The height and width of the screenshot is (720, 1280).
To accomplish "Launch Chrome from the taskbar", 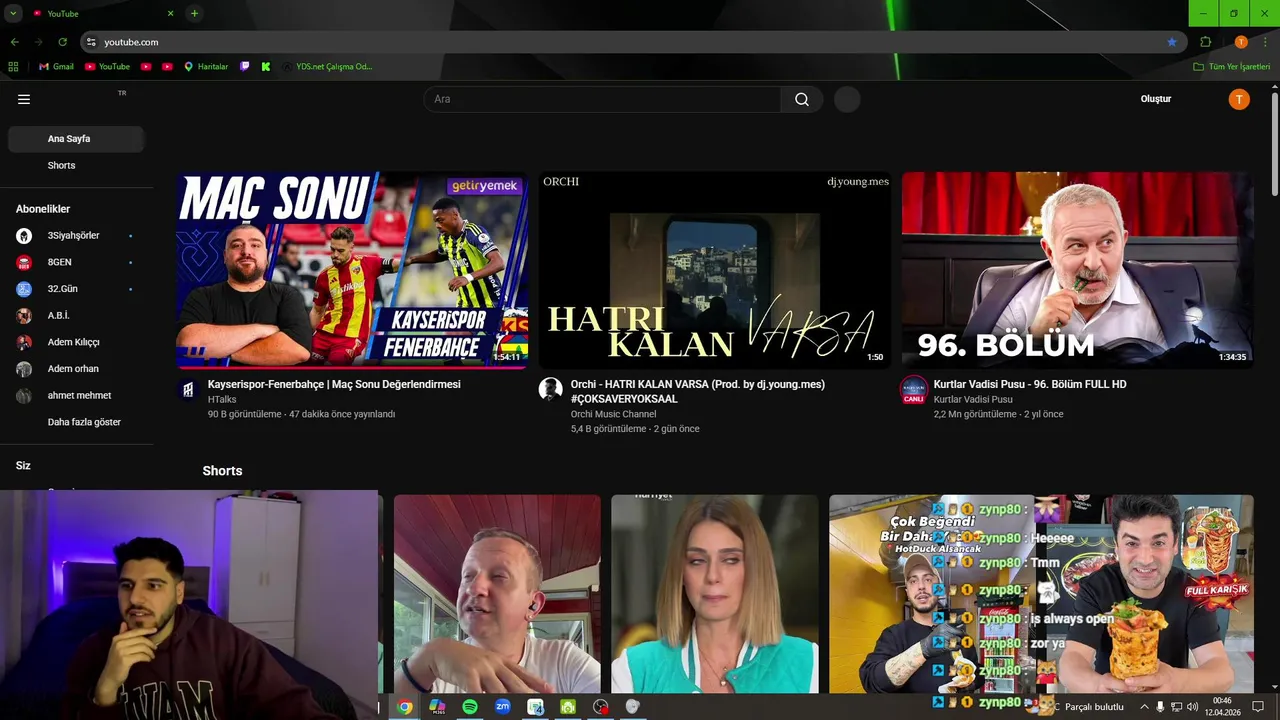I will click(x=404, y=707).
